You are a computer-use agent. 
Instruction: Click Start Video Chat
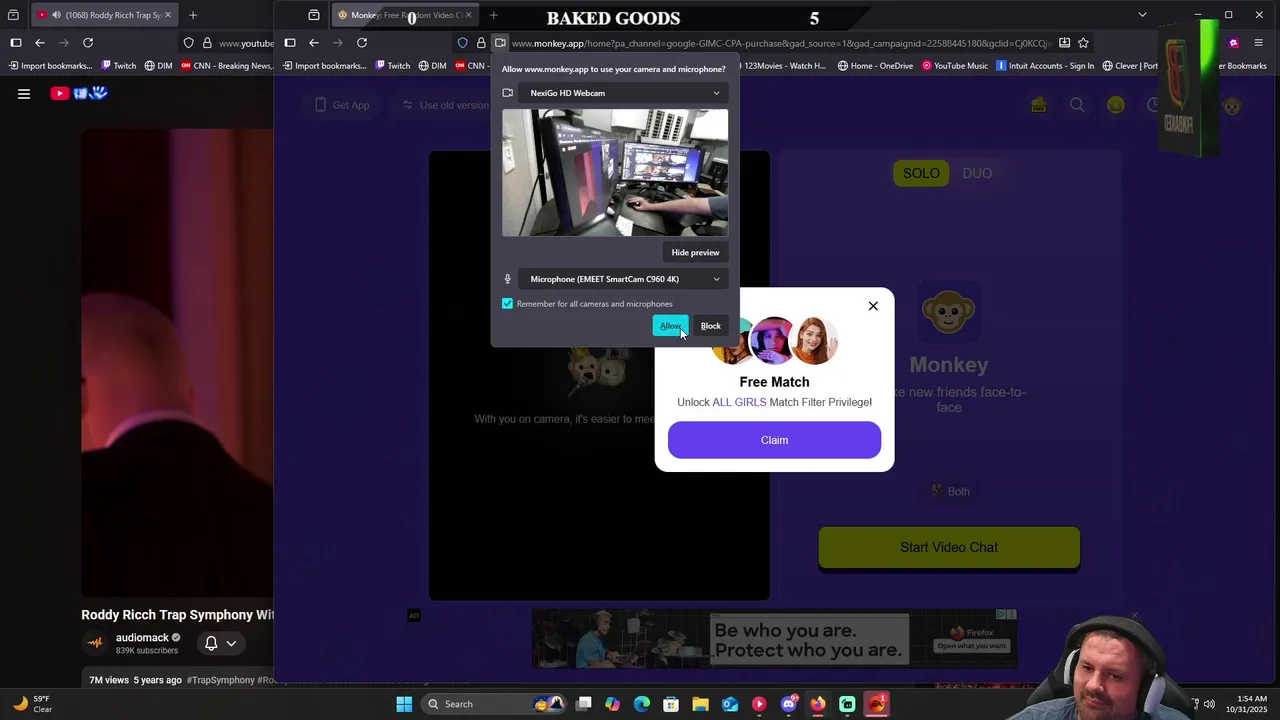pos(949,547)
